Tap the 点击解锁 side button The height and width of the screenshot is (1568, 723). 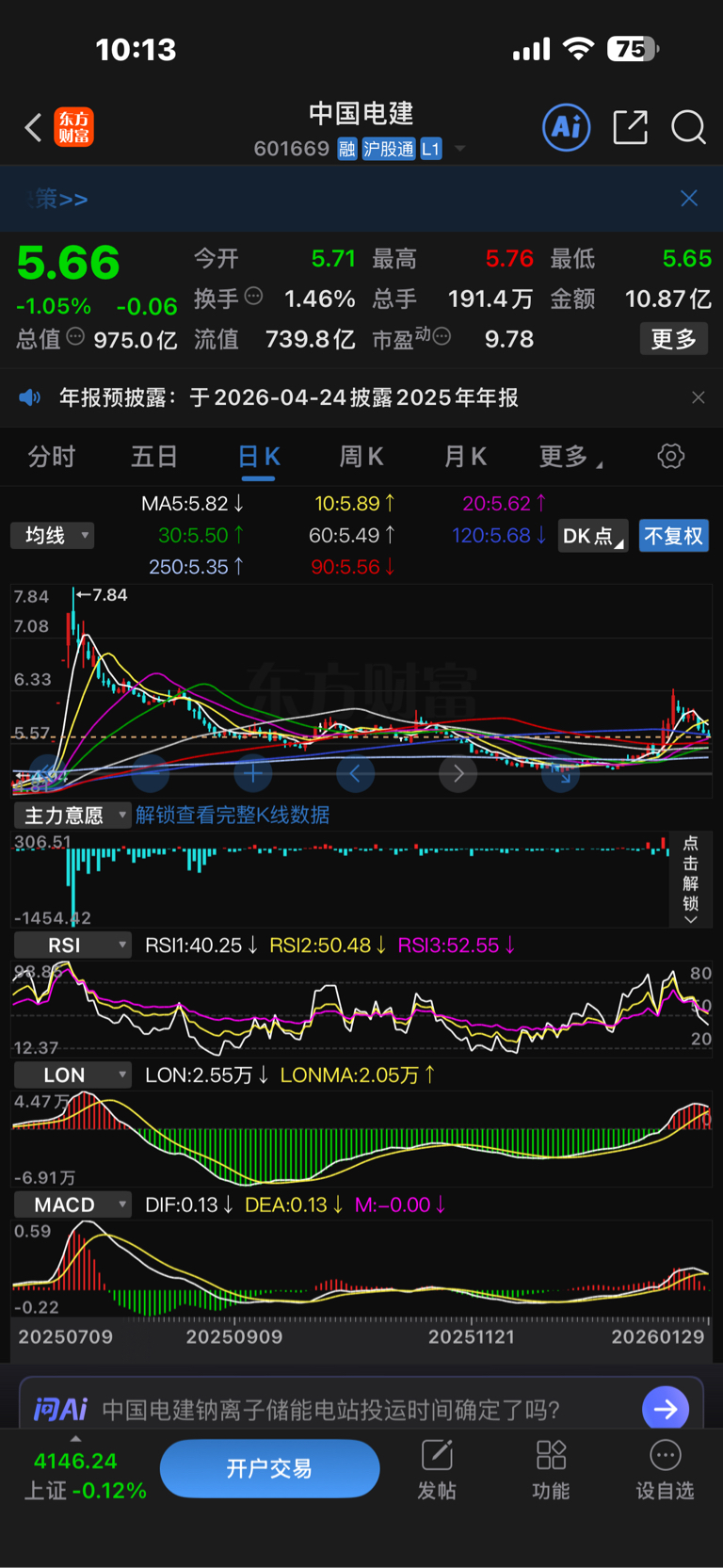coord(690,880)
